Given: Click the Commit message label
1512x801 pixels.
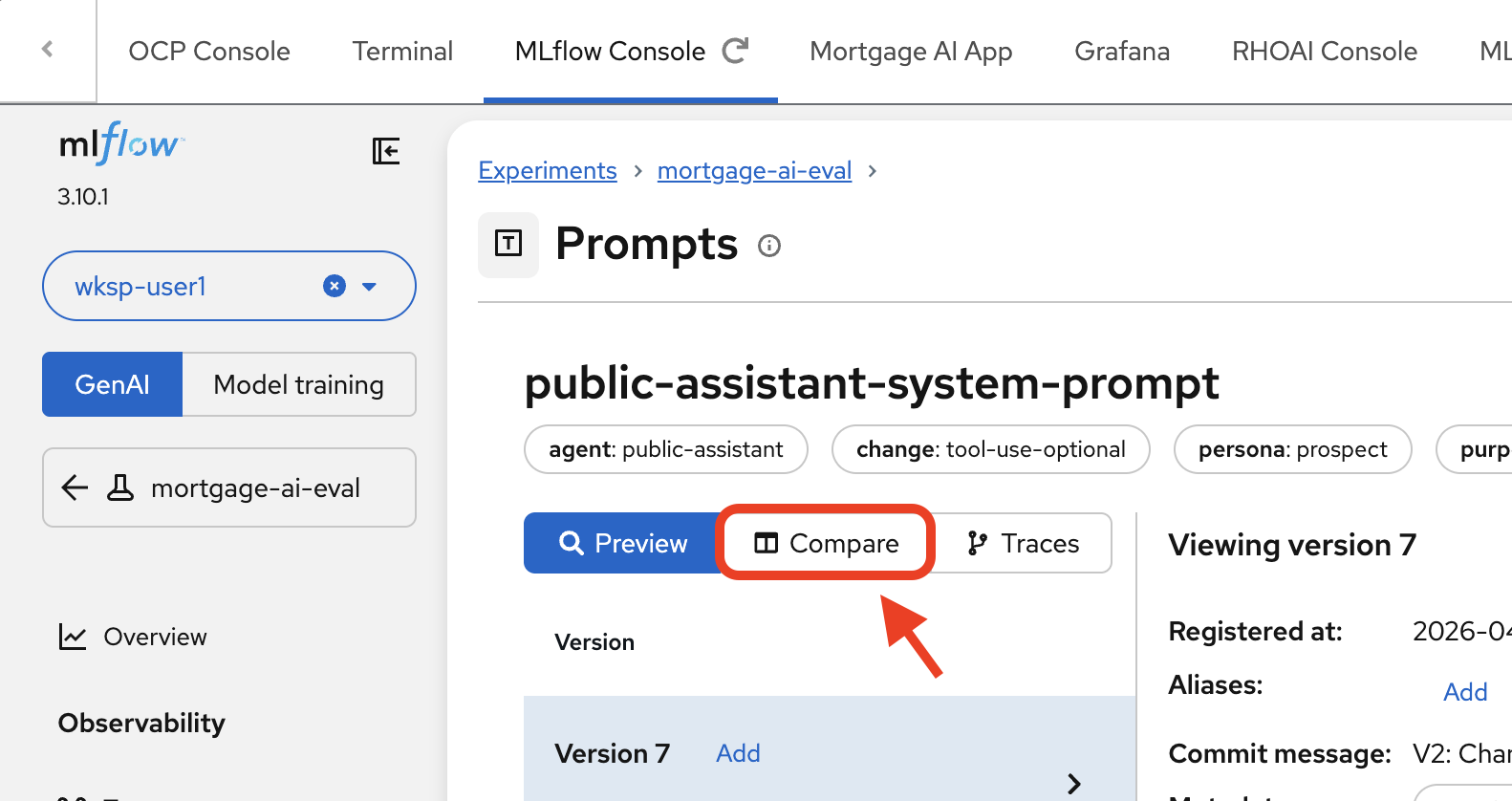Looking at the screenshot, I should 1280,753.
